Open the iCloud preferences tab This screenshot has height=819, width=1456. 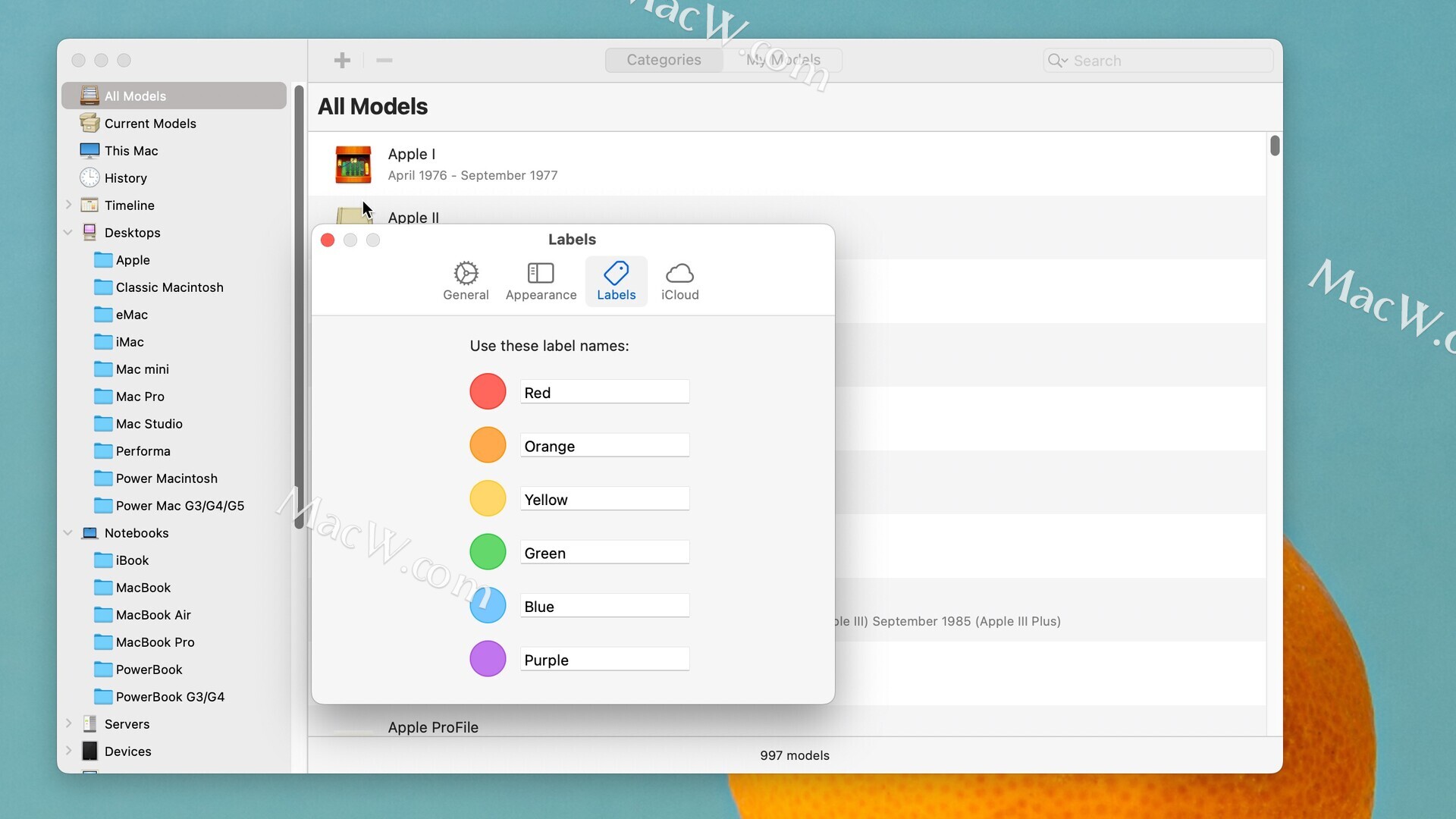pos(679,281)
